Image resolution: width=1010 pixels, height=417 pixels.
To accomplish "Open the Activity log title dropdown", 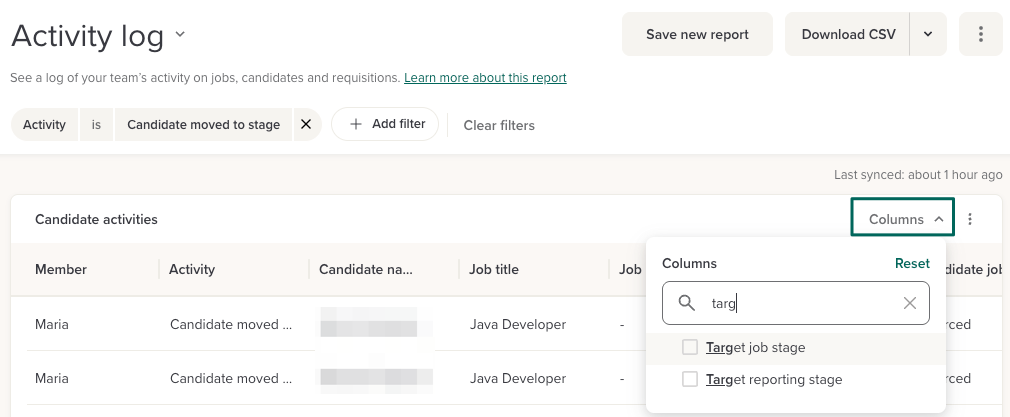I will [180, 35].
